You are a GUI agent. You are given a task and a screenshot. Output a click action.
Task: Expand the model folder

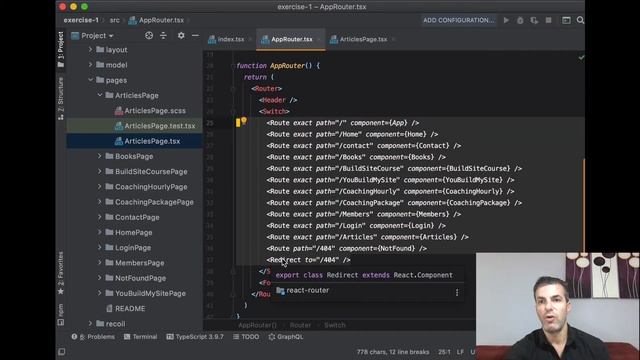click(x=91, y=64)
